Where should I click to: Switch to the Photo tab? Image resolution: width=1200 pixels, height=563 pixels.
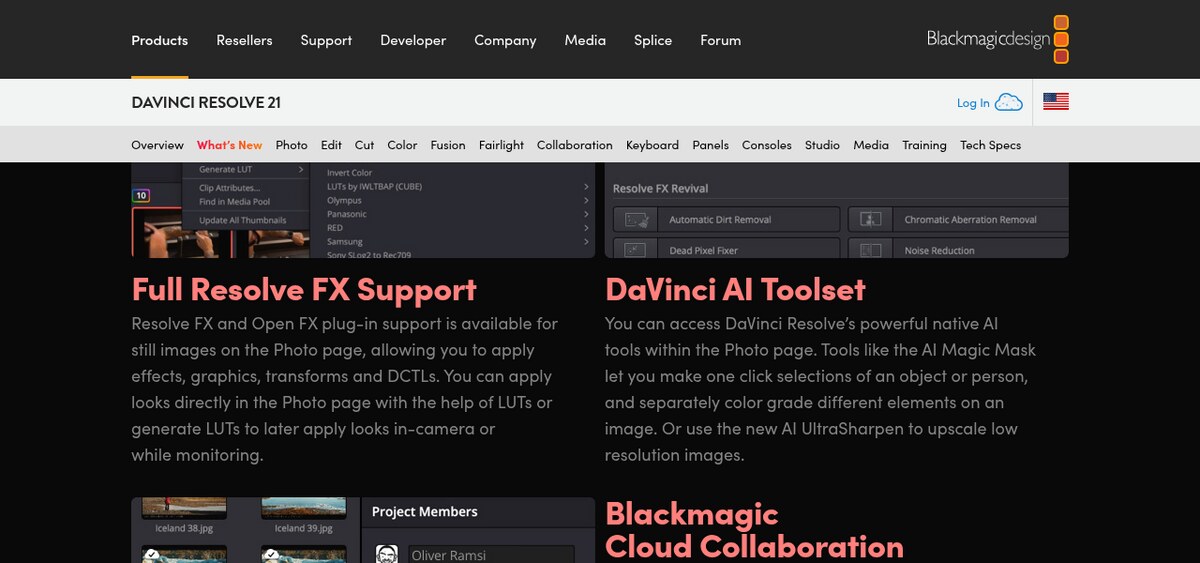click(x=292, y=145)
